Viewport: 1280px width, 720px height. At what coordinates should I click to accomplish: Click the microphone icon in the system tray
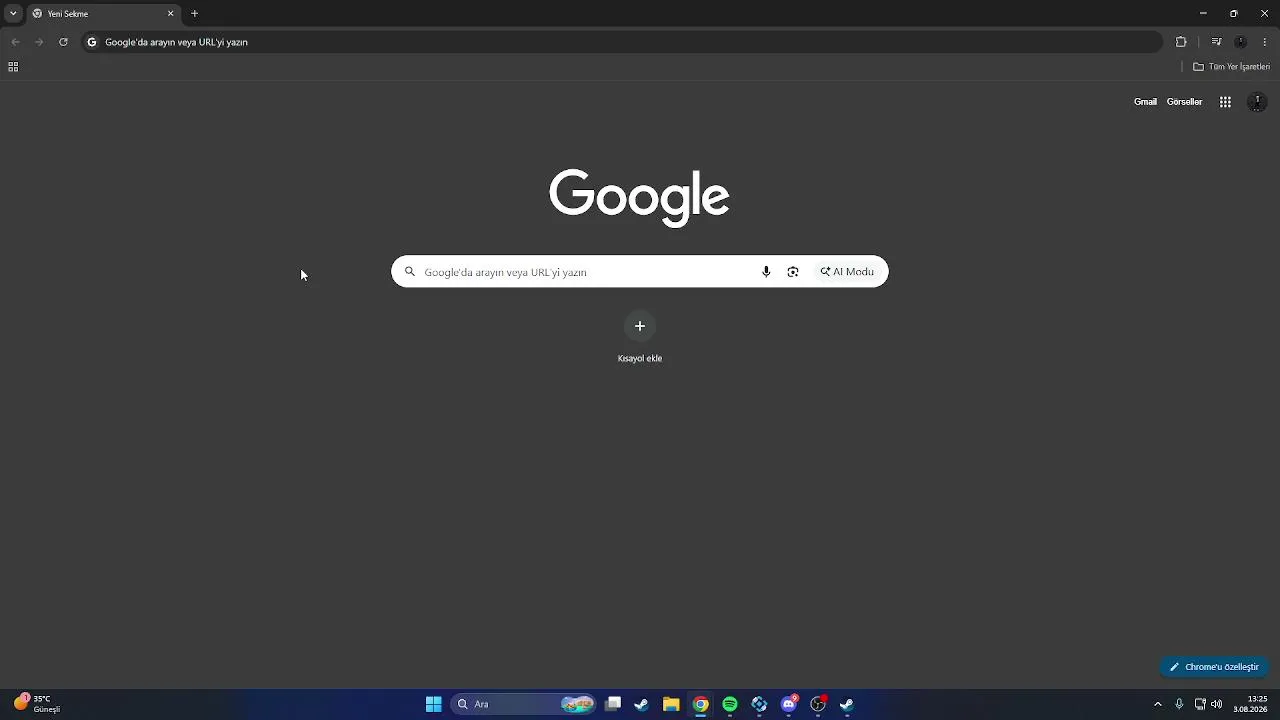coord(1179,704)
